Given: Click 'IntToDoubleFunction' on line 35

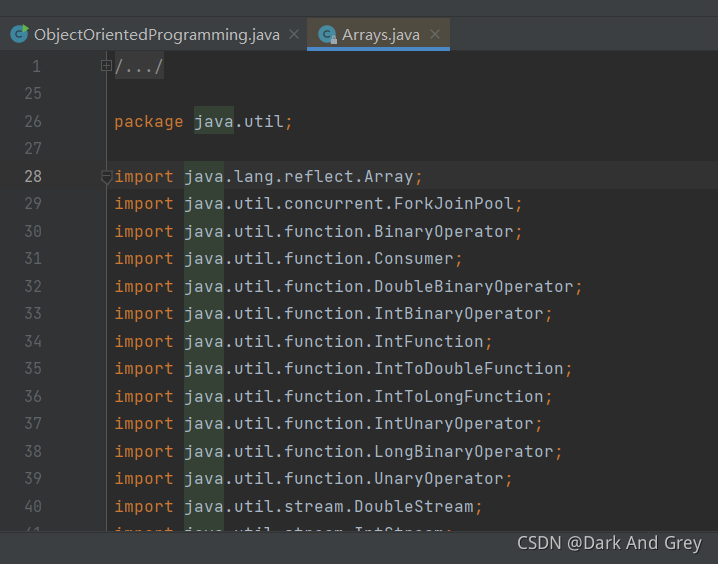Looking at the screenshot, I should pos(469,369).
